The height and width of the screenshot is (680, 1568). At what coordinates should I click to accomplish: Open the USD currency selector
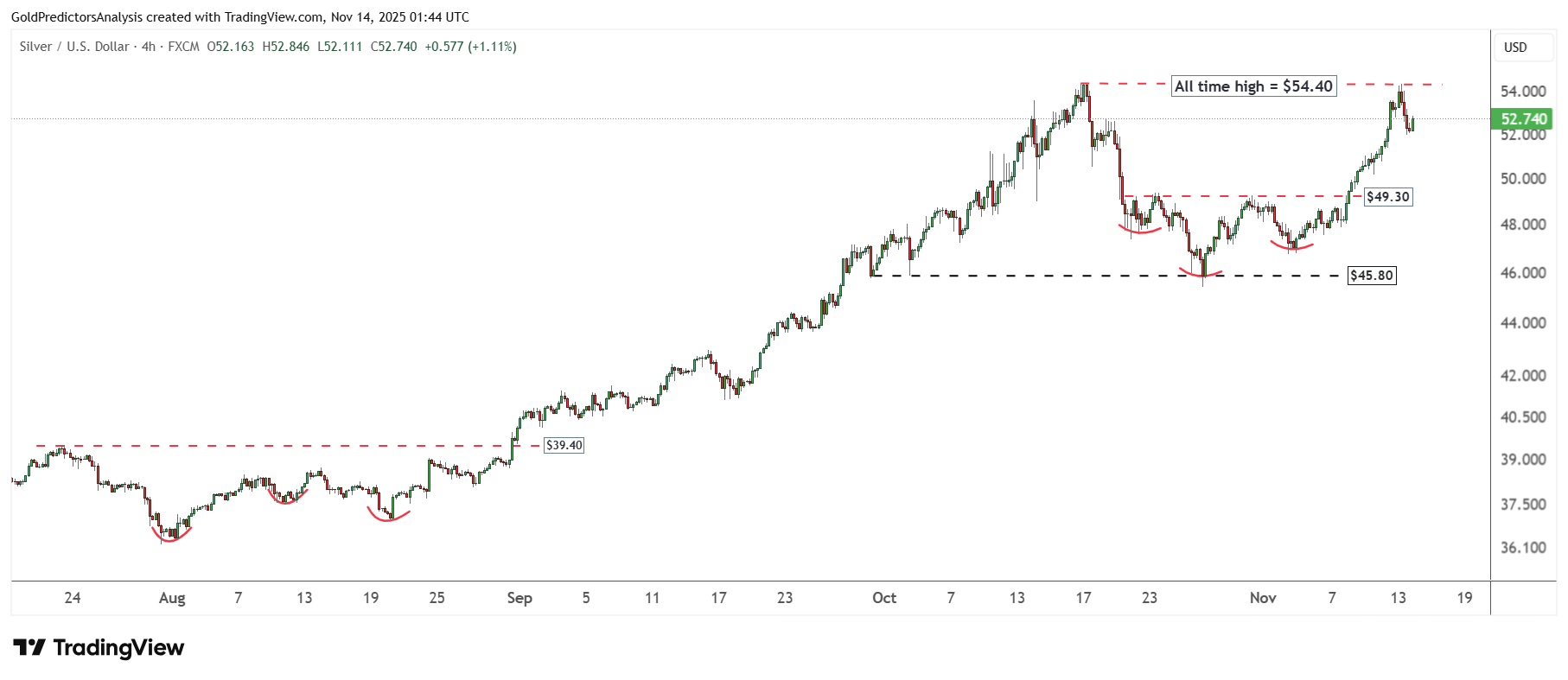pyautogui.click(x=1515, y=48)
